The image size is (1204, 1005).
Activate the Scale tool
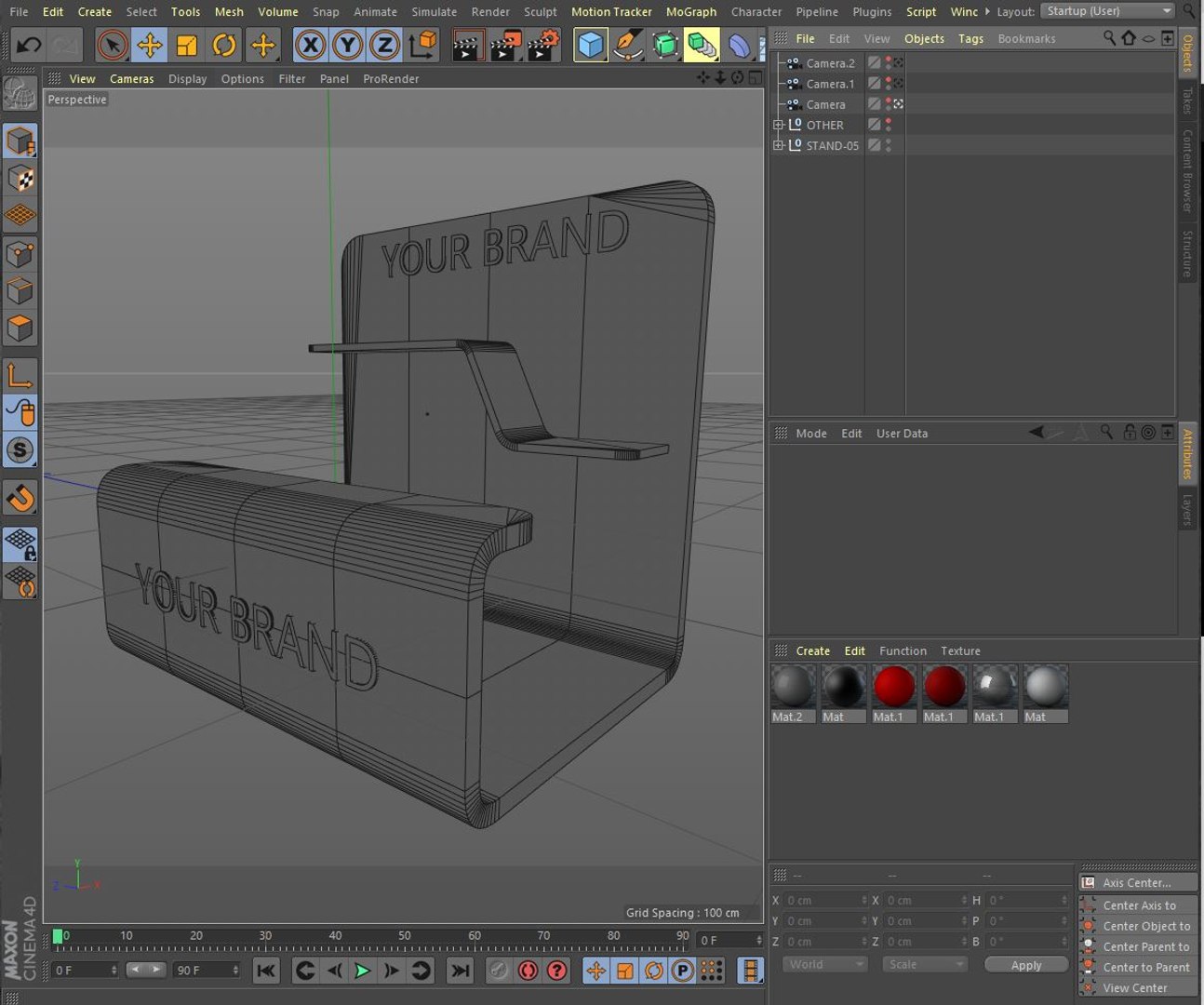tap(187, 45)
